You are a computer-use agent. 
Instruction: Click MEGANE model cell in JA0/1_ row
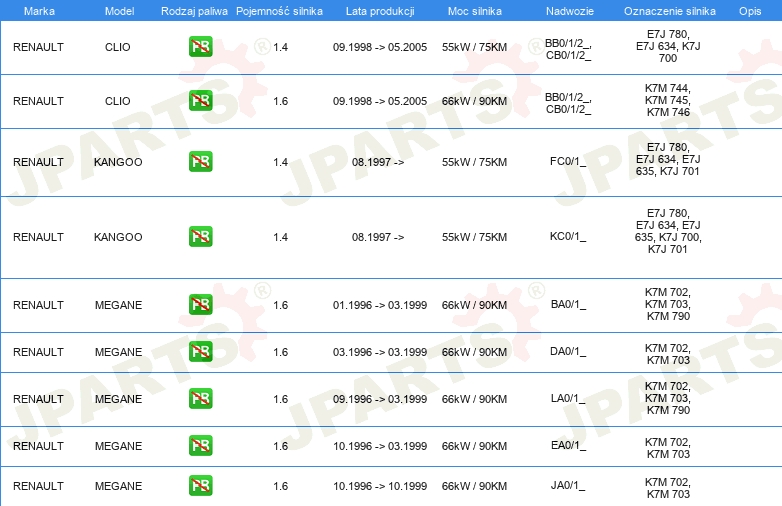(x=118, y=486)
